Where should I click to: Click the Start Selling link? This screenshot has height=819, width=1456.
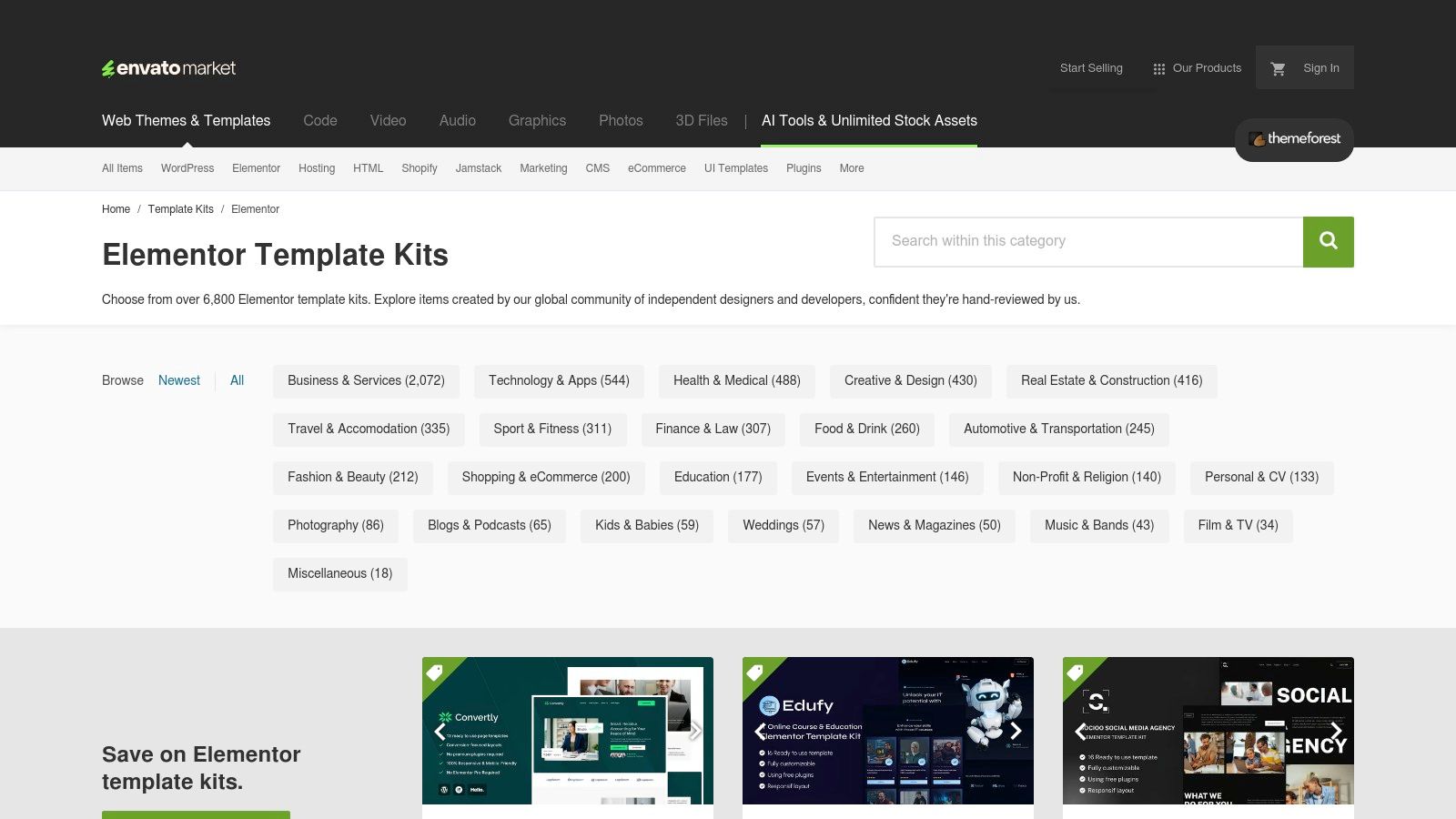click(x=1090, y=67)
